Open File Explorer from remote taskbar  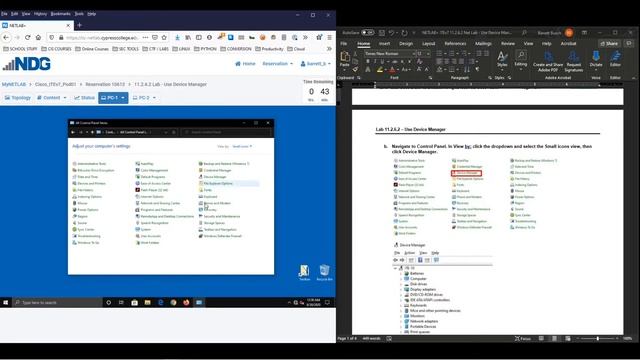[147, 302]
